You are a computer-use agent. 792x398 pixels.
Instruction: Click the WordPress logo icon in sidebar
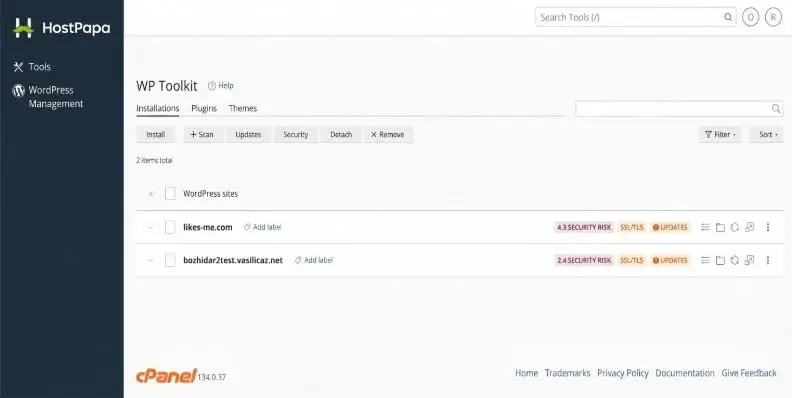[x=18, y=90]
